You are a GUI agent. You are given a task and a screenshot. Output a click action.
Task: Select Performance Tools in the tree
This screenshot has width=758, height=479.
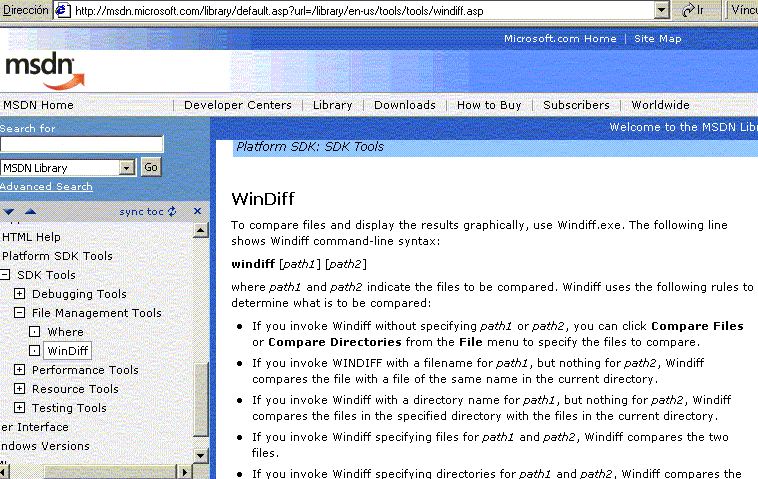(85, 370)
